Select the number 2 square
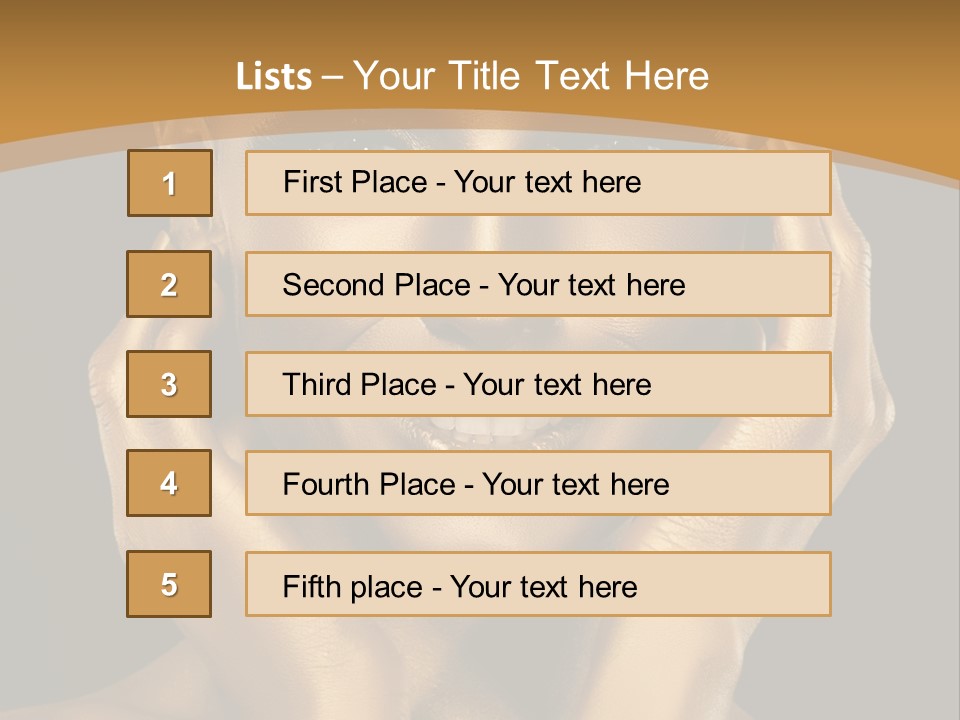Image resolution: width=960 pixels, height=720 pixels. click(169, 284)
